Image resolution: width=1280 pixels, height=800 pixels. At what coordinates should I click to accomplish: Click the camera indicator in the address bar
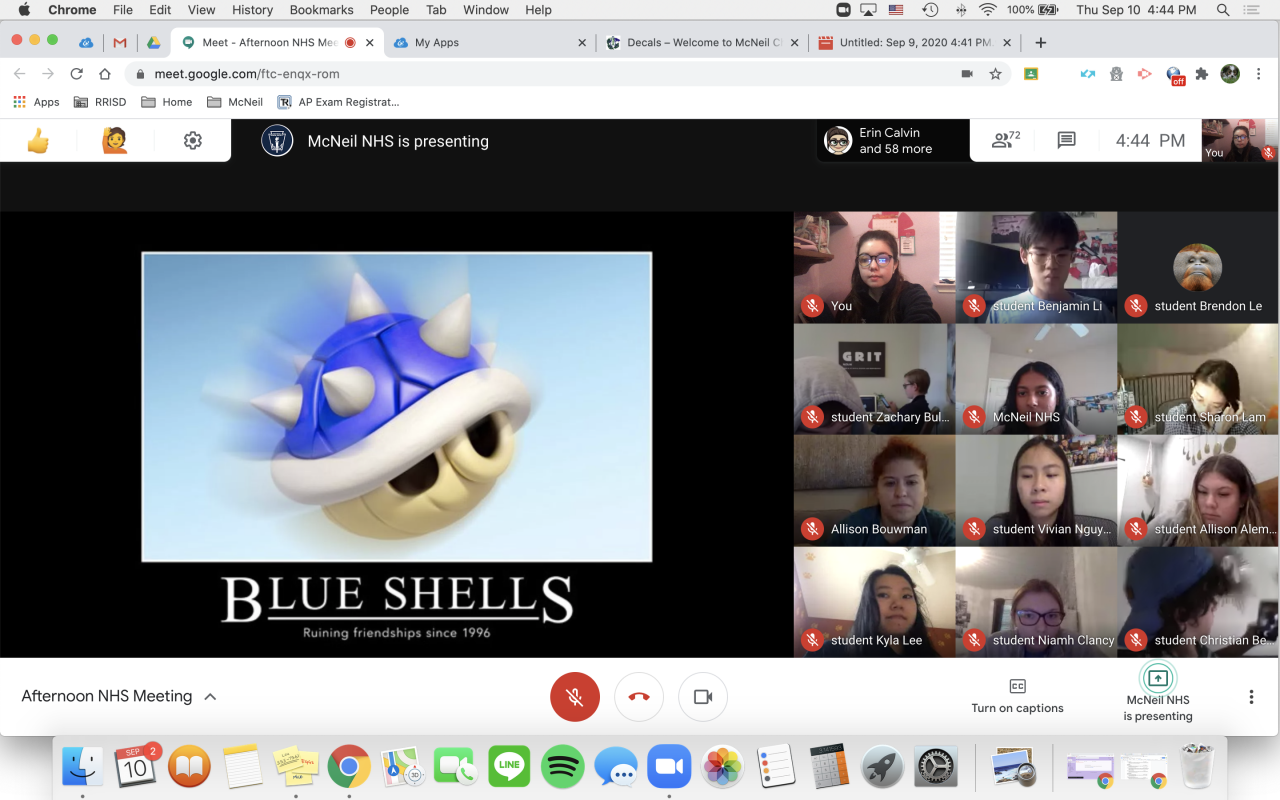(x=967, y=74)
